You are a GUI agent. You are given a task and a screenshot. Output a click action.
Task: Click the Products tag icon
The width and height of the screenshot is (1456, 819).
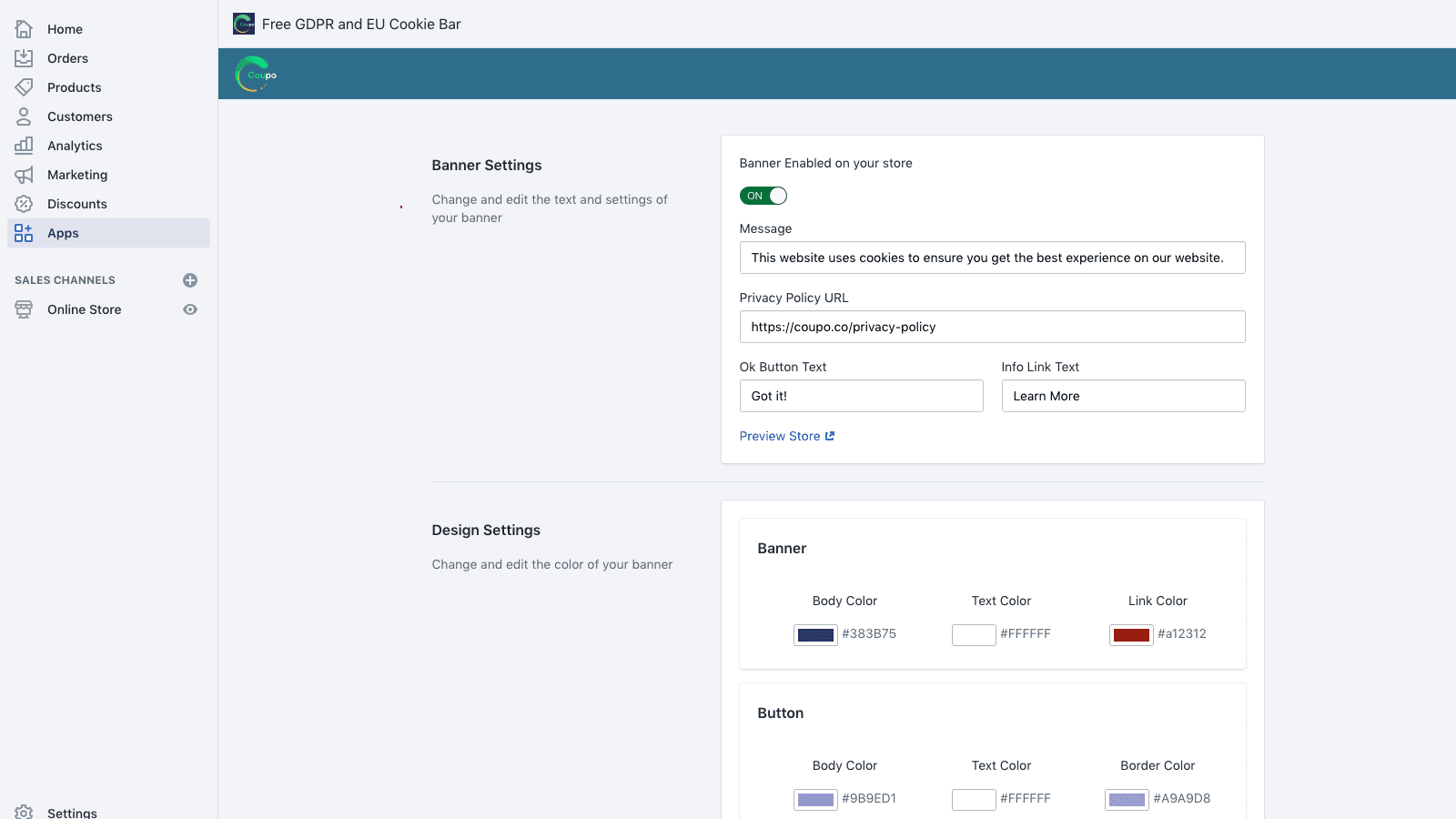point(24,86)
